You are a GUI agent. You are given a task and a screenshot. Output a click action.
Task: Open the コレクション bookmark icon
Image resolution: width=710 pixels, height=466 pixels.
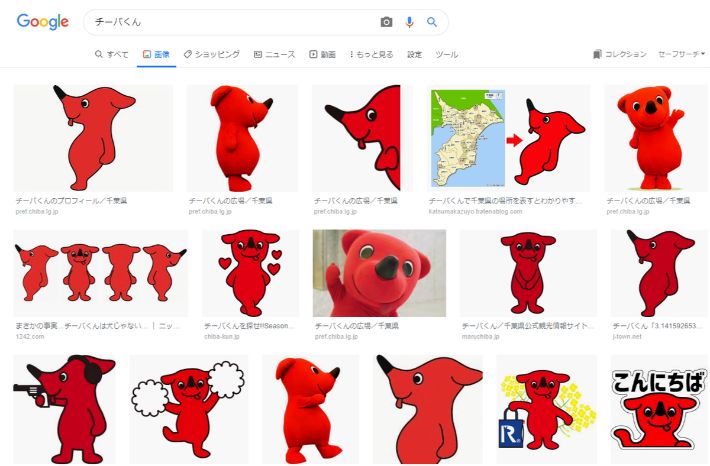597,54
